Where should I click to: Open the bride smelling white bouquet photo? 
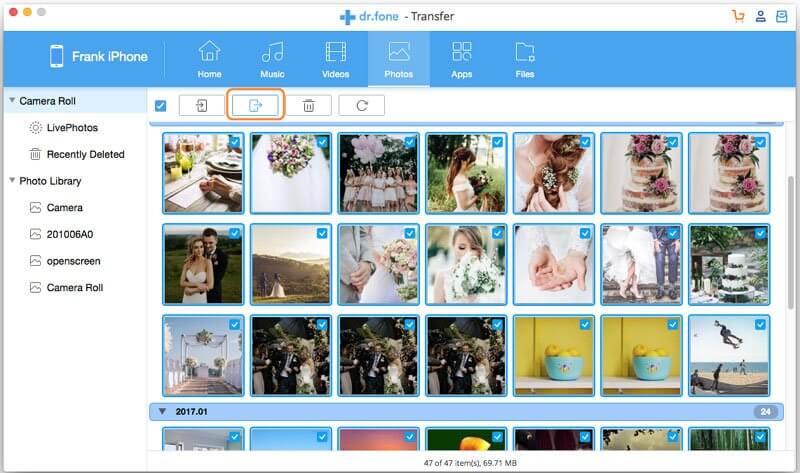(x=466, y=264)
